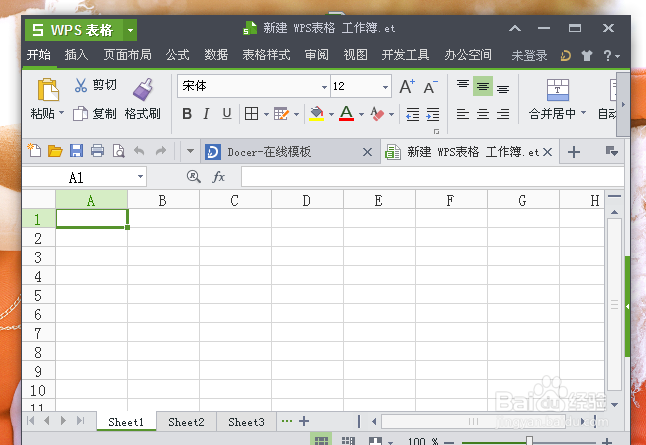Expand the borders dropdown arrow
646x445 pixels.
pyautogui.click(x=266, y=114)
